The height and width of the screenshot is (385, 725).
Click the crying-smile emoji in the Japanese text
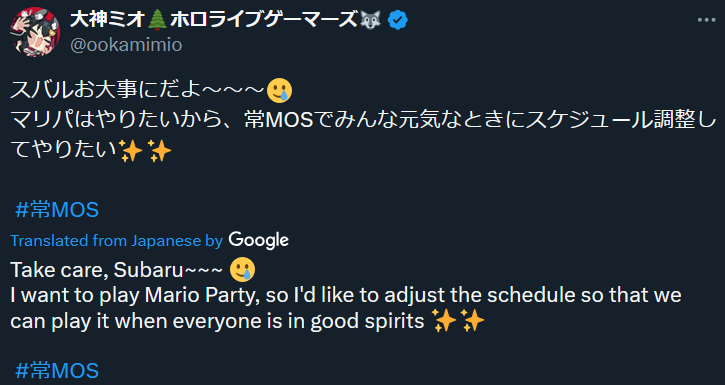pyautogui.click(x=280, y=91)
